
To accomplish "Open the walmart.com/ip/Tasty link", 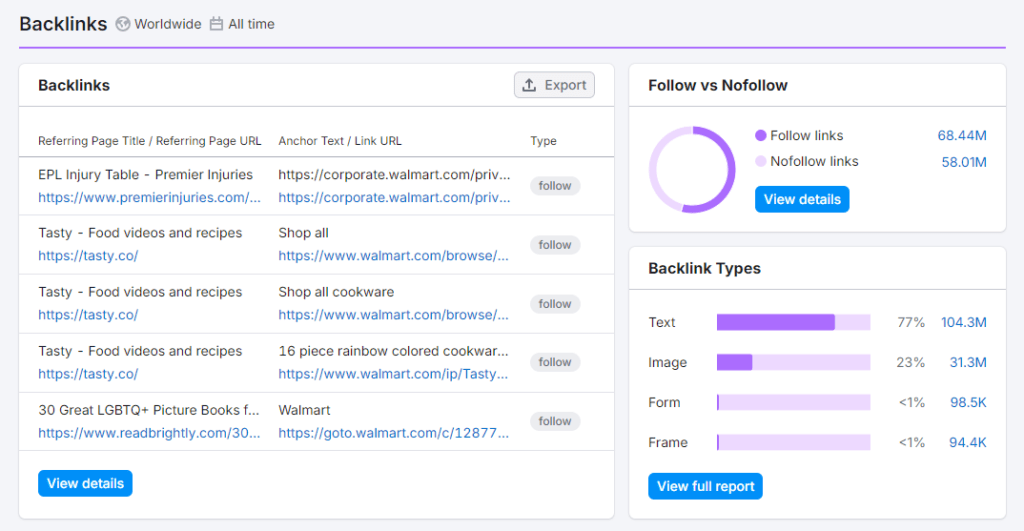I will [x=392, y=374].
